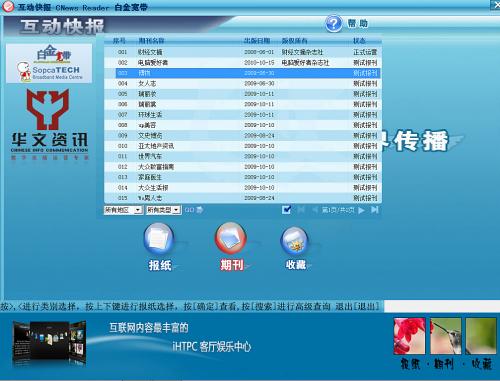Click the red flower thumbnail

click(409, 336)
